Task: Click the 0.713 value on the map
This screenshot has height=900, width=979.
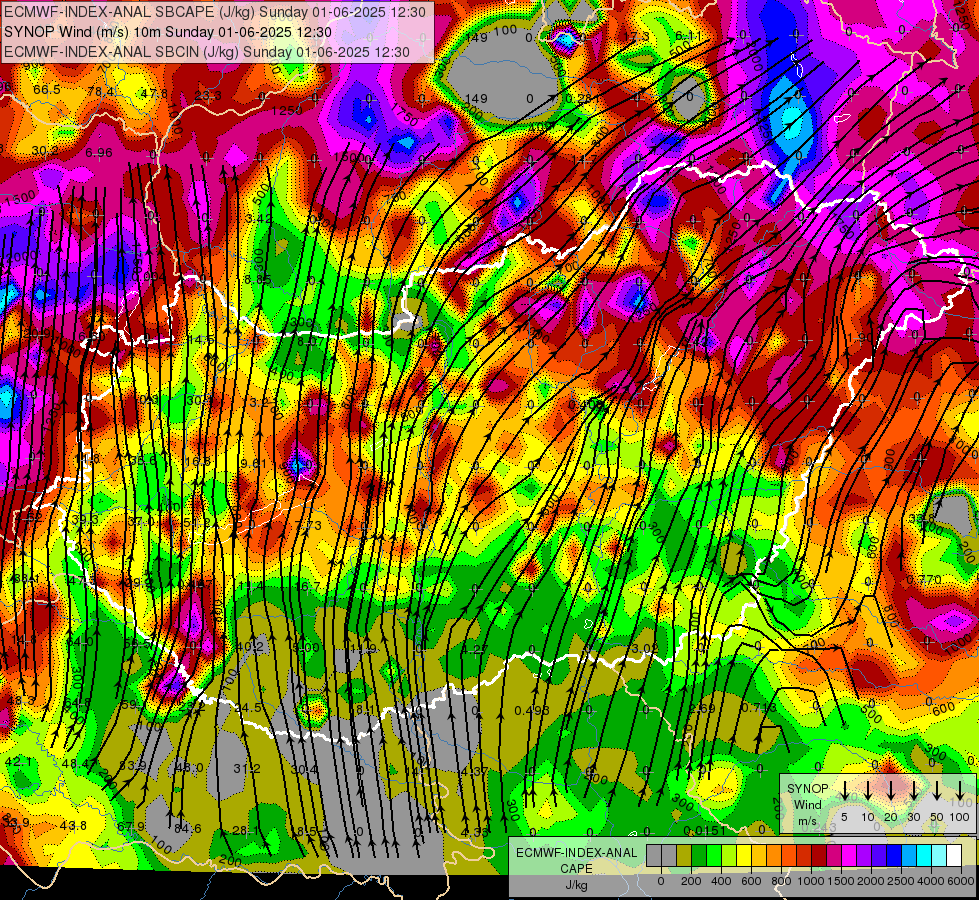Action: (x=759, y=708)
